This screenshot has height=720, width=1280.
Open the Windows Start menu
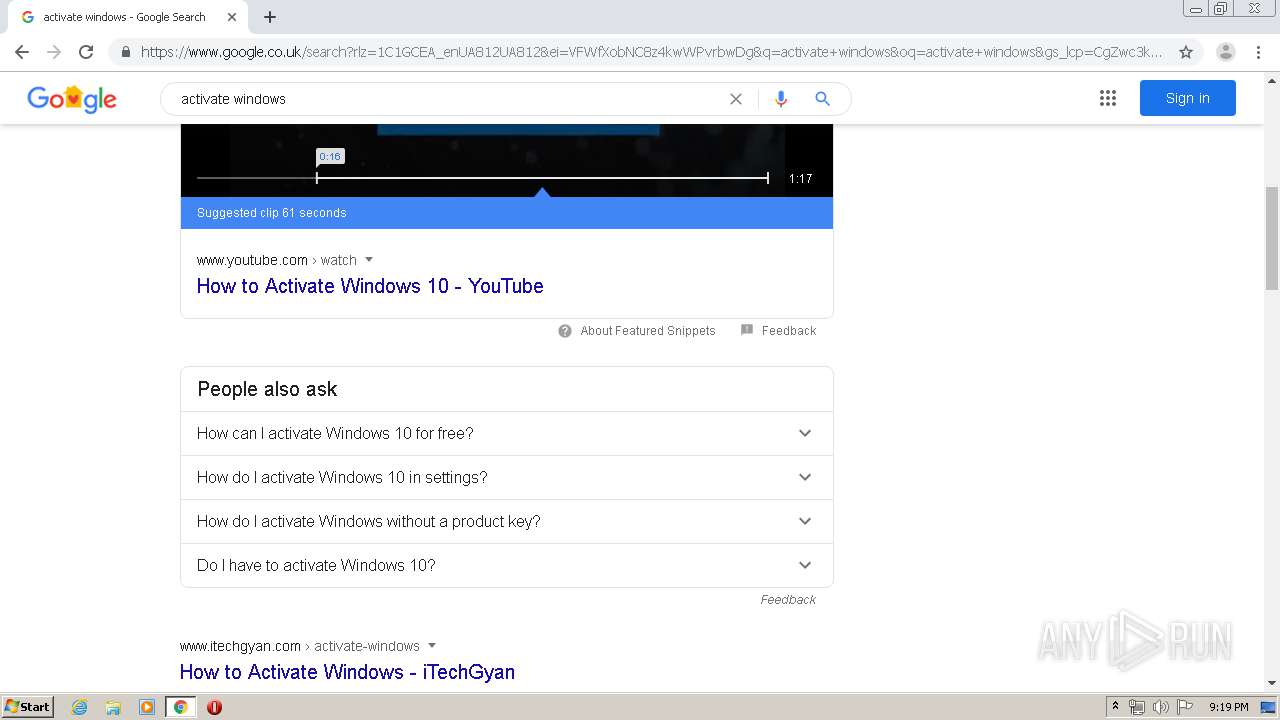point(27,706)
